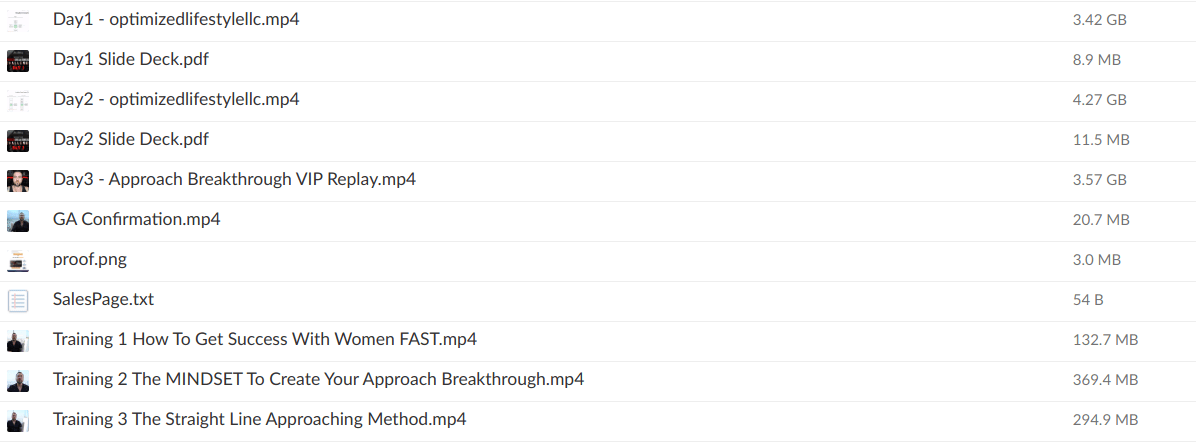
Task: Click the Training 2 video thumbnail
Action: (x=18, y=380)
